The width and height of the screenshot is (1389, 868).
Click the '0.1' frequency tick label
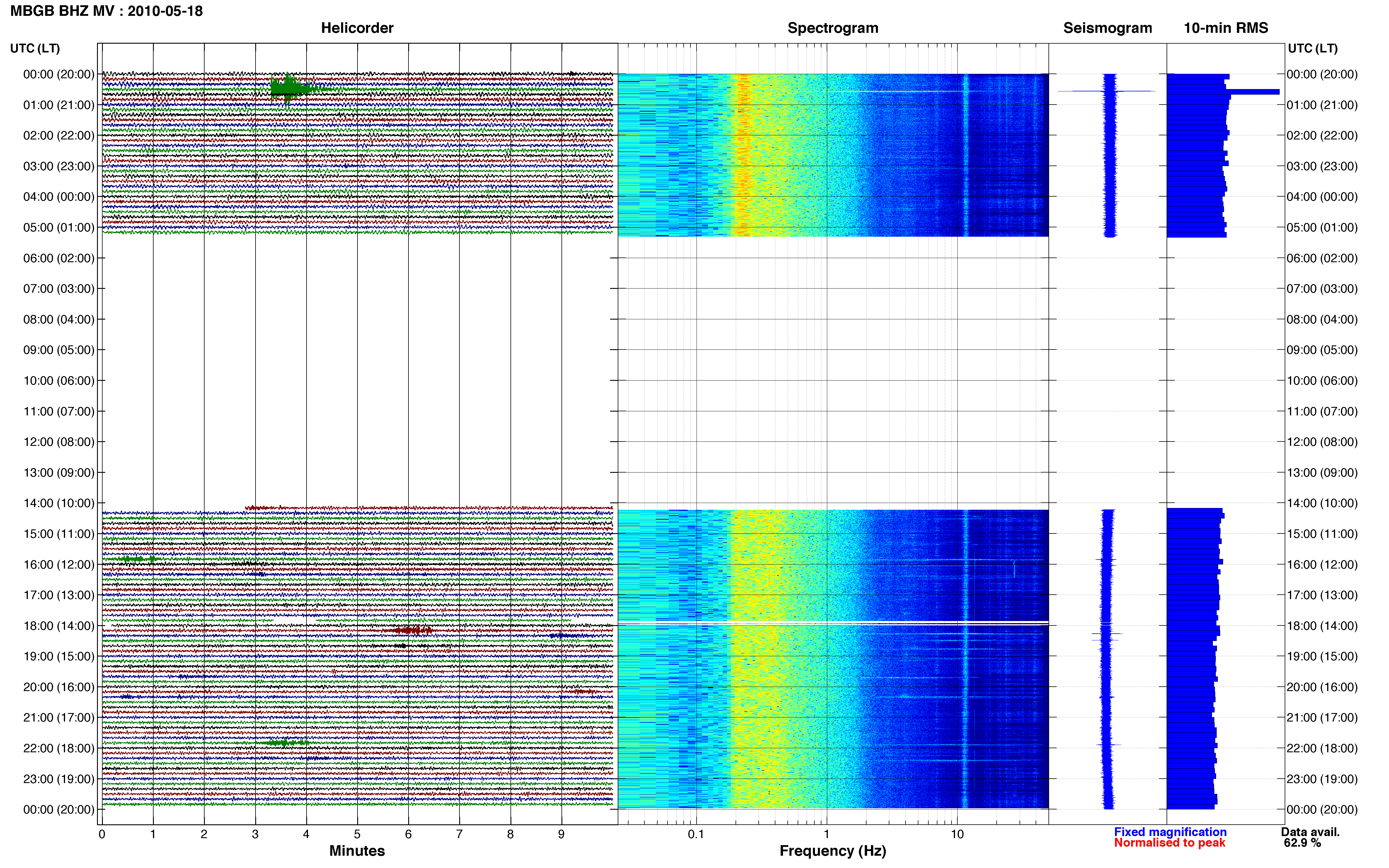click(x=695, y=834)
